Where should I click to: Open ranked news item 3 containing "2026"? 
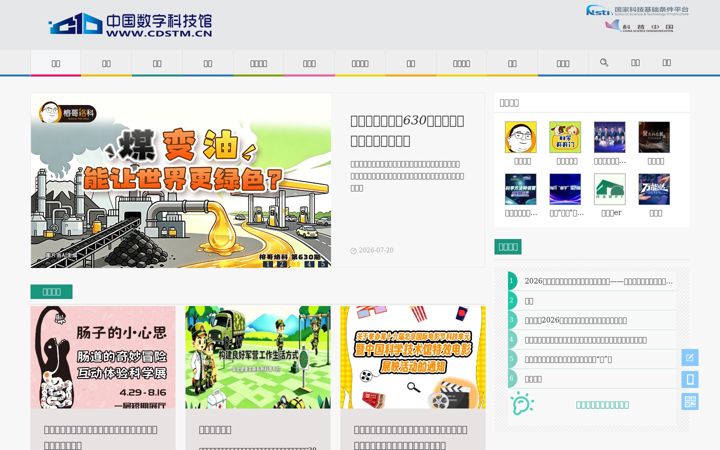point(576,320)
